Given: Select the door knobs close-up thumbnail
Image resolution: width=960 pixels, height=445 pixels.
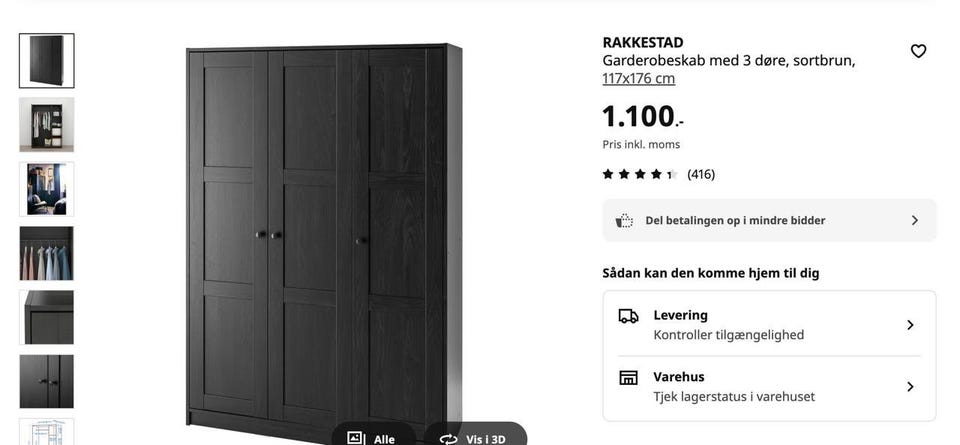Looking at the screenshot, I should [x=47, y=382].
